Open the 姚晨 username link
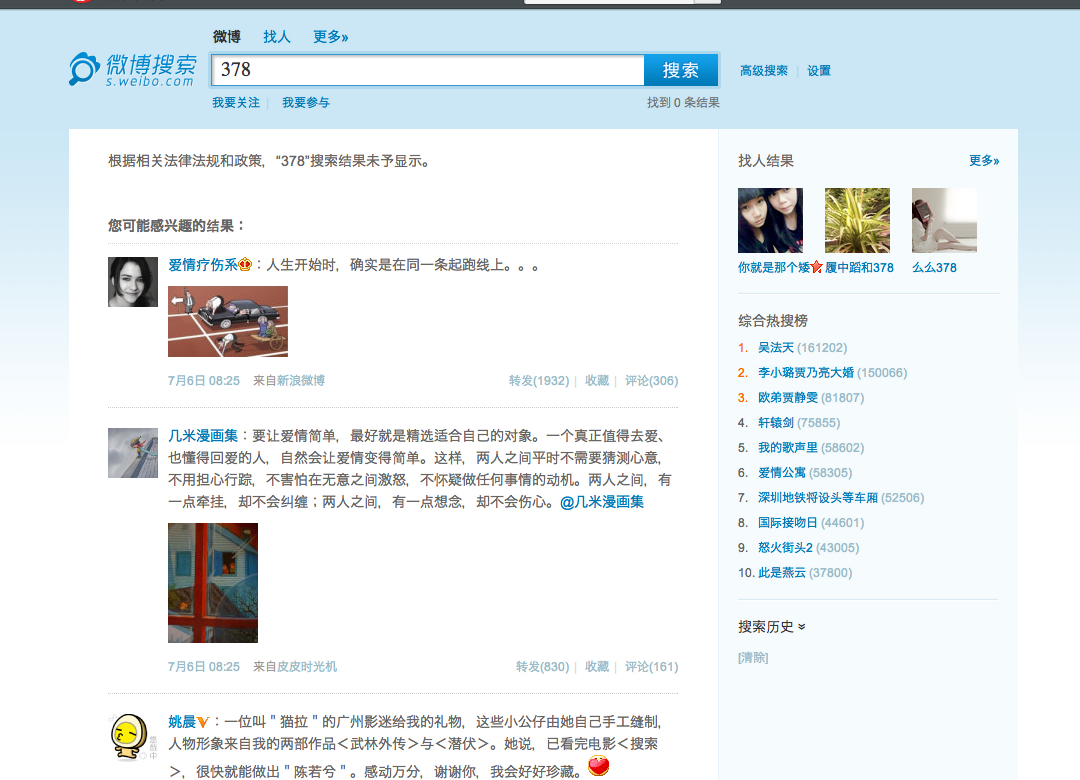The image size is (1080, 780). 182,722
